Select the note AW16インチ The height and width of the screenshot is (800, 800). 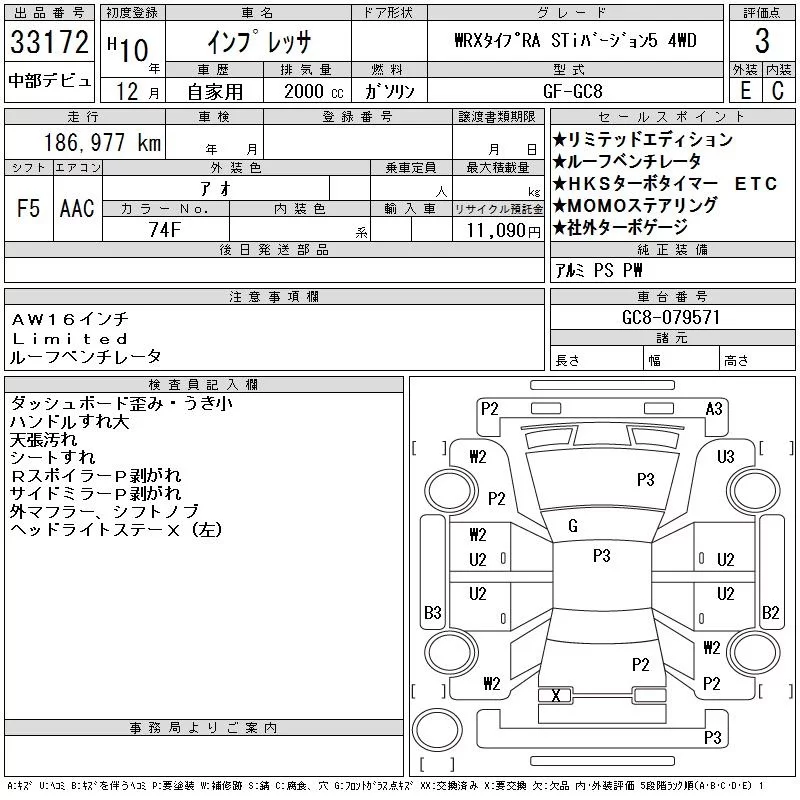point(69,319)
